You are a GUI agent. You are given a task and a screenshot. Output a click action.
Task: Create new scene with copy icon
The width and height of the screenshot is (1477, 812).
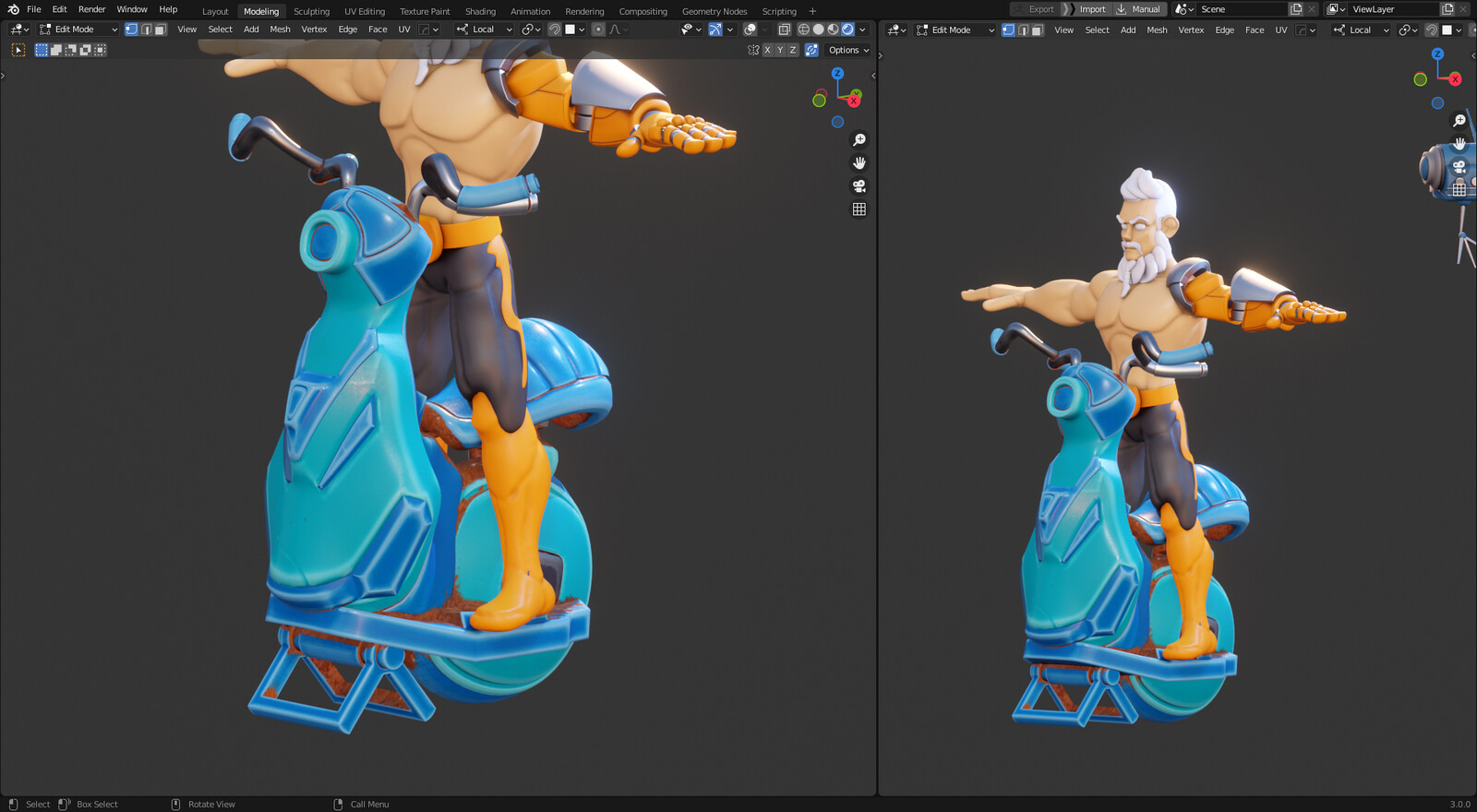click(1296, 9)
